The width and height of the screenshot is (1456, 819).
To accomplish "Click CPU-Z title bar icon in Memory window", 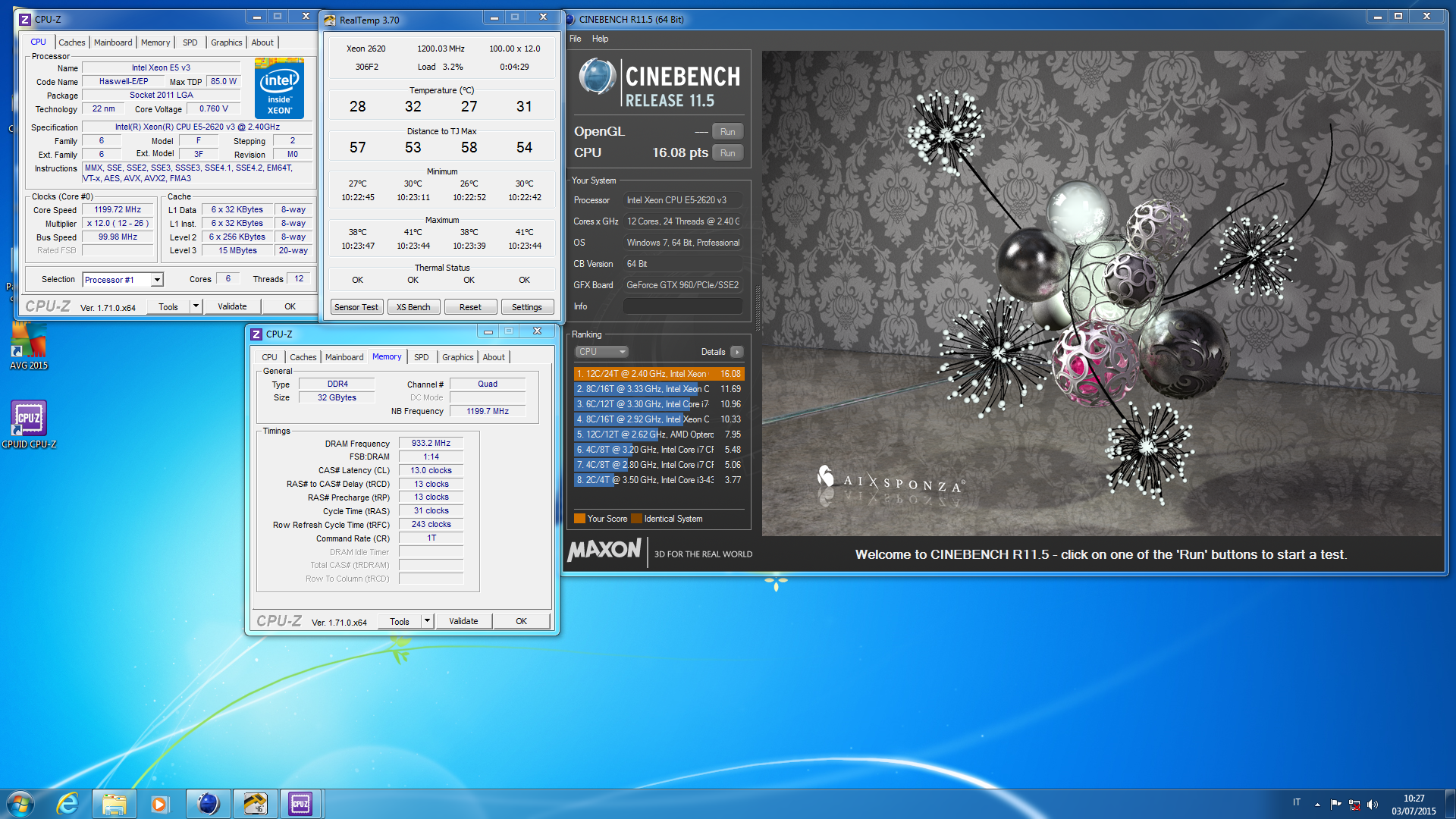I will pyautogui.click(x=256, y=334).
